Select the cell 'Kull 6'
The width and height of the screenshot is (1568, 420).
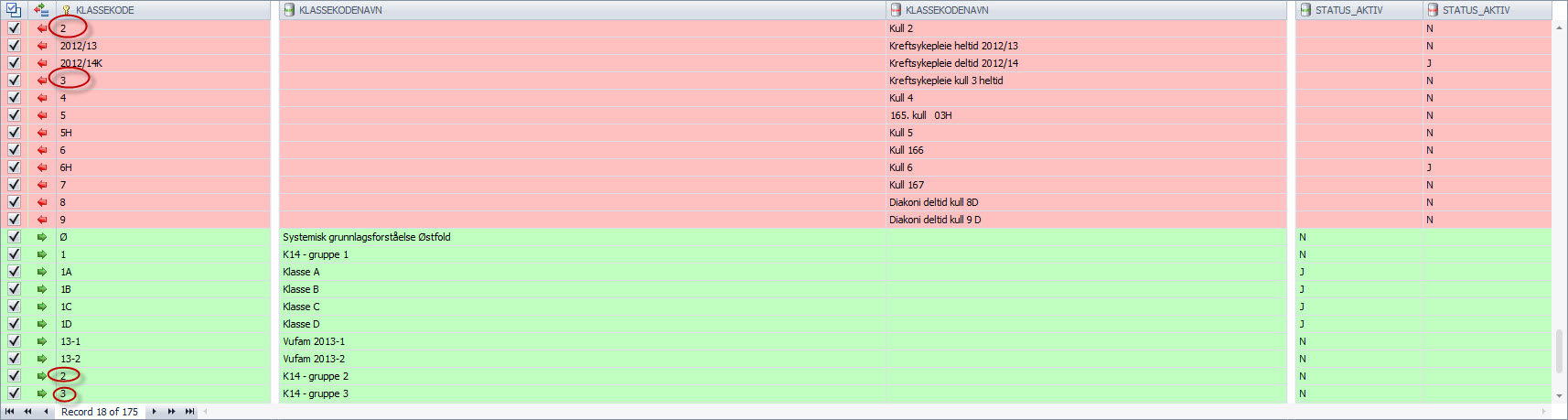tap(1087, 167)
